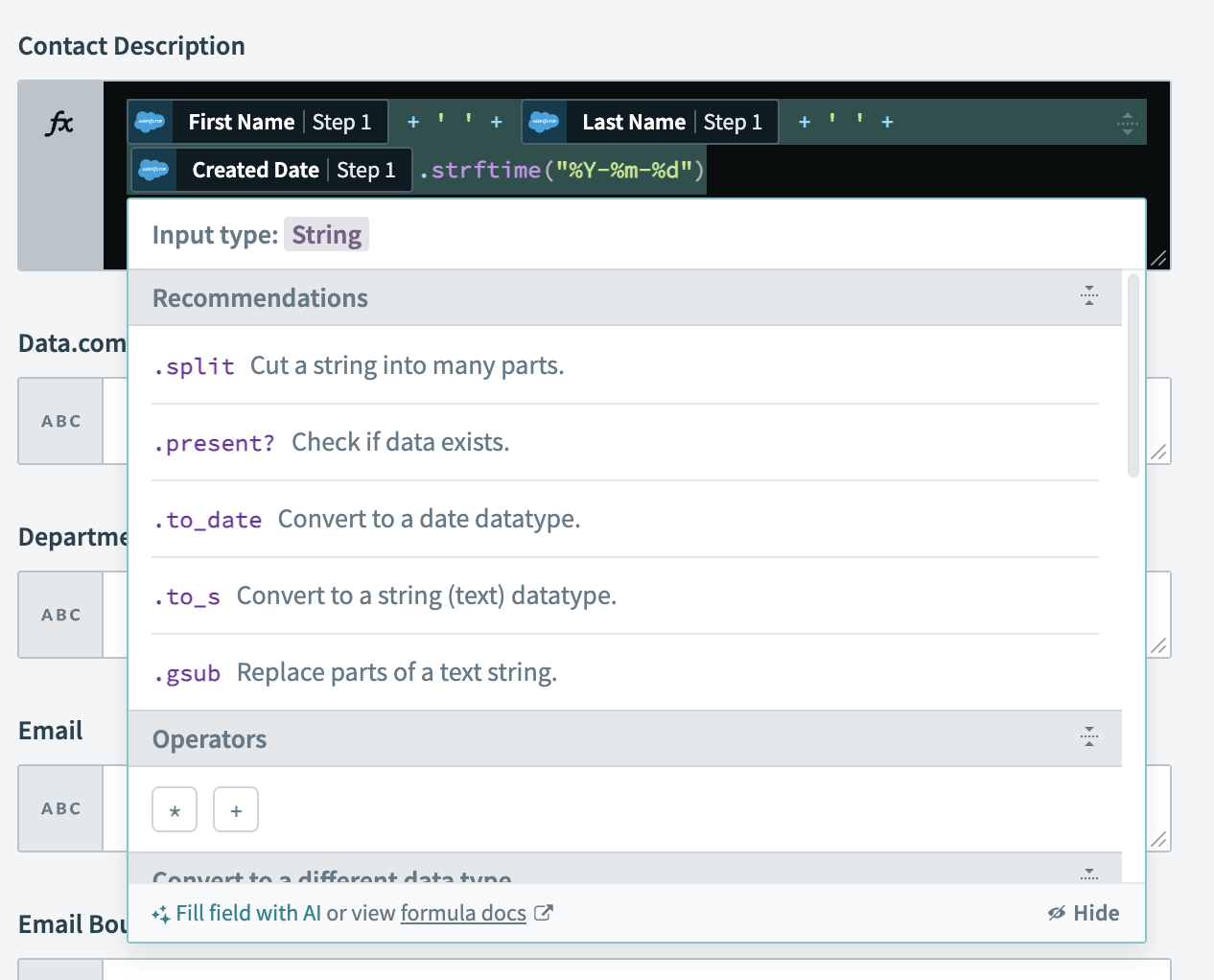Click the formula helper panel scrollbar
The height and width of the screenshot is (980, 1214).
click(1132, 376)
